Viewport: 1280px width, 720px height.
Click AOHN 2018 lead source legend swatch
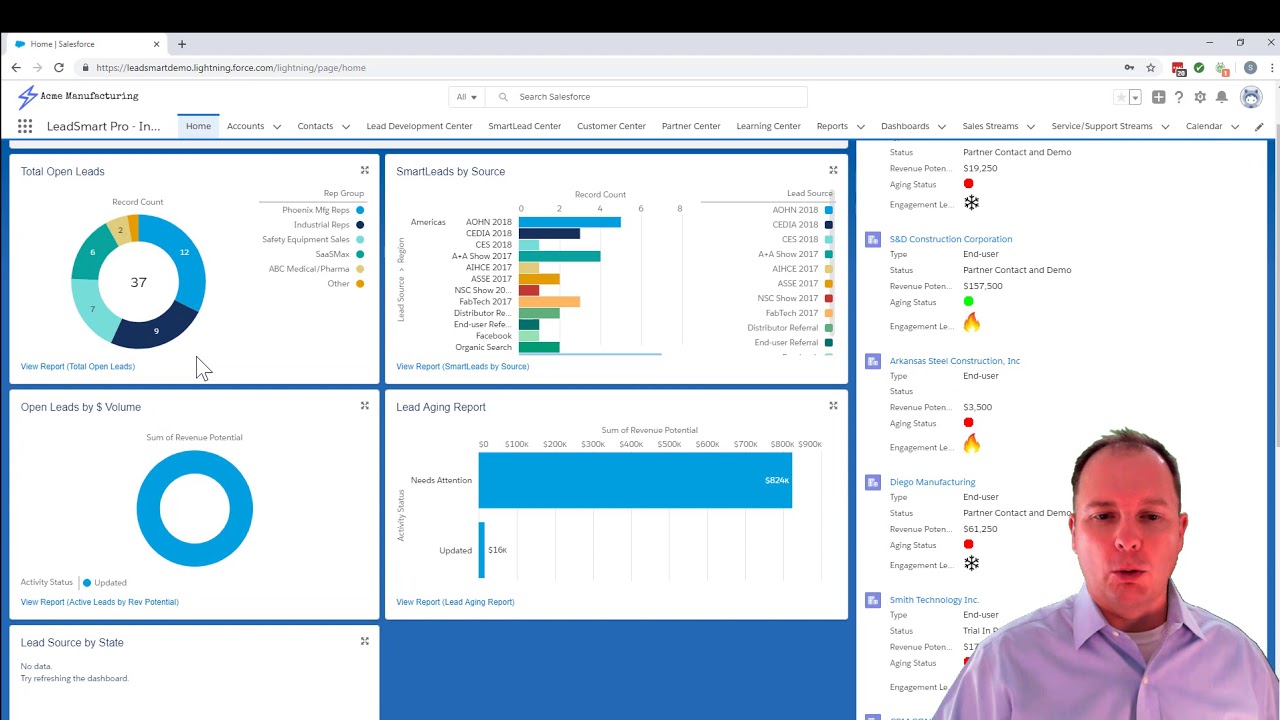[x=829, y=210]
